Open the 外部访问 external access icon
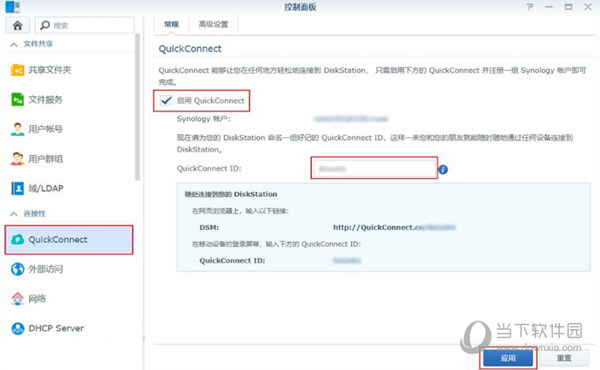Screen dimensions: 600x370 coord(18,269)
